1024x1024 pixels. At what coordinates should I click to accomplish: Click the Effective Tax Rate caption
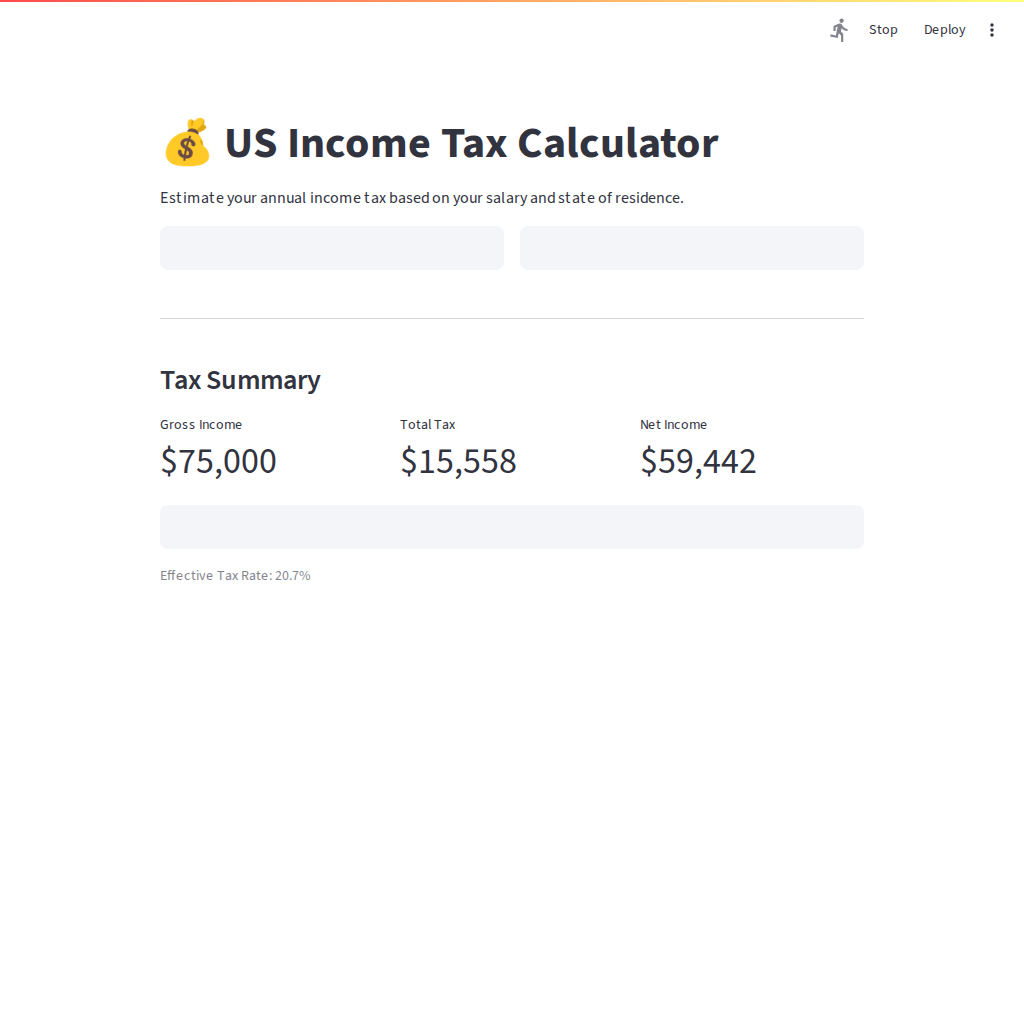point(235,576)
